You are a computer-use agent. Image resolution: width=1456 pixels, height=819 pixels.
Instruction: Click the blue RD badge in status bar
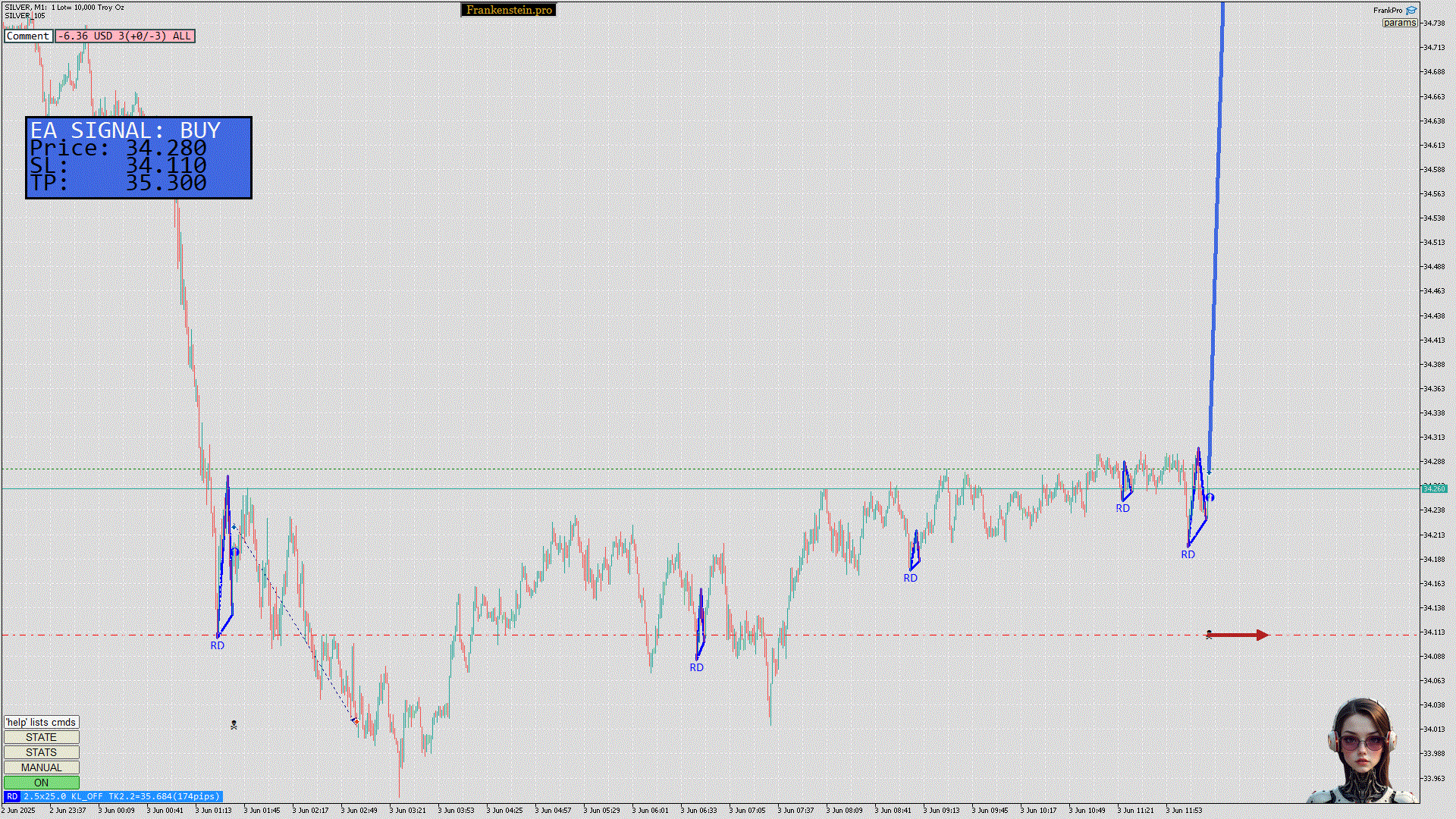click(x=12, y=796)
